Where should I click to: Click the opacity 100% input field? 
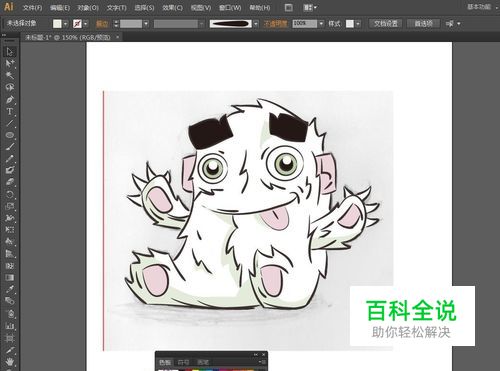point(305,24)
